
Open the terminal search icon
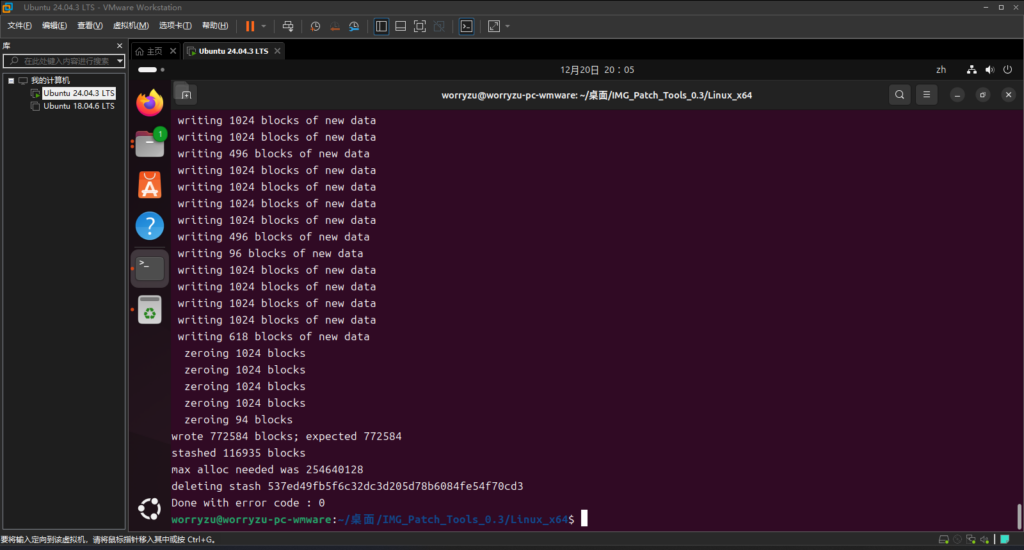pyautogui.click(x=900, y=95)
